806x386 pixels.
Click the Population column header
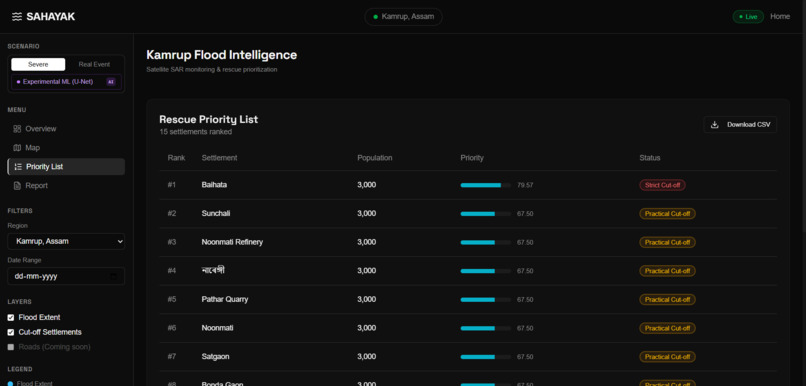375,158
